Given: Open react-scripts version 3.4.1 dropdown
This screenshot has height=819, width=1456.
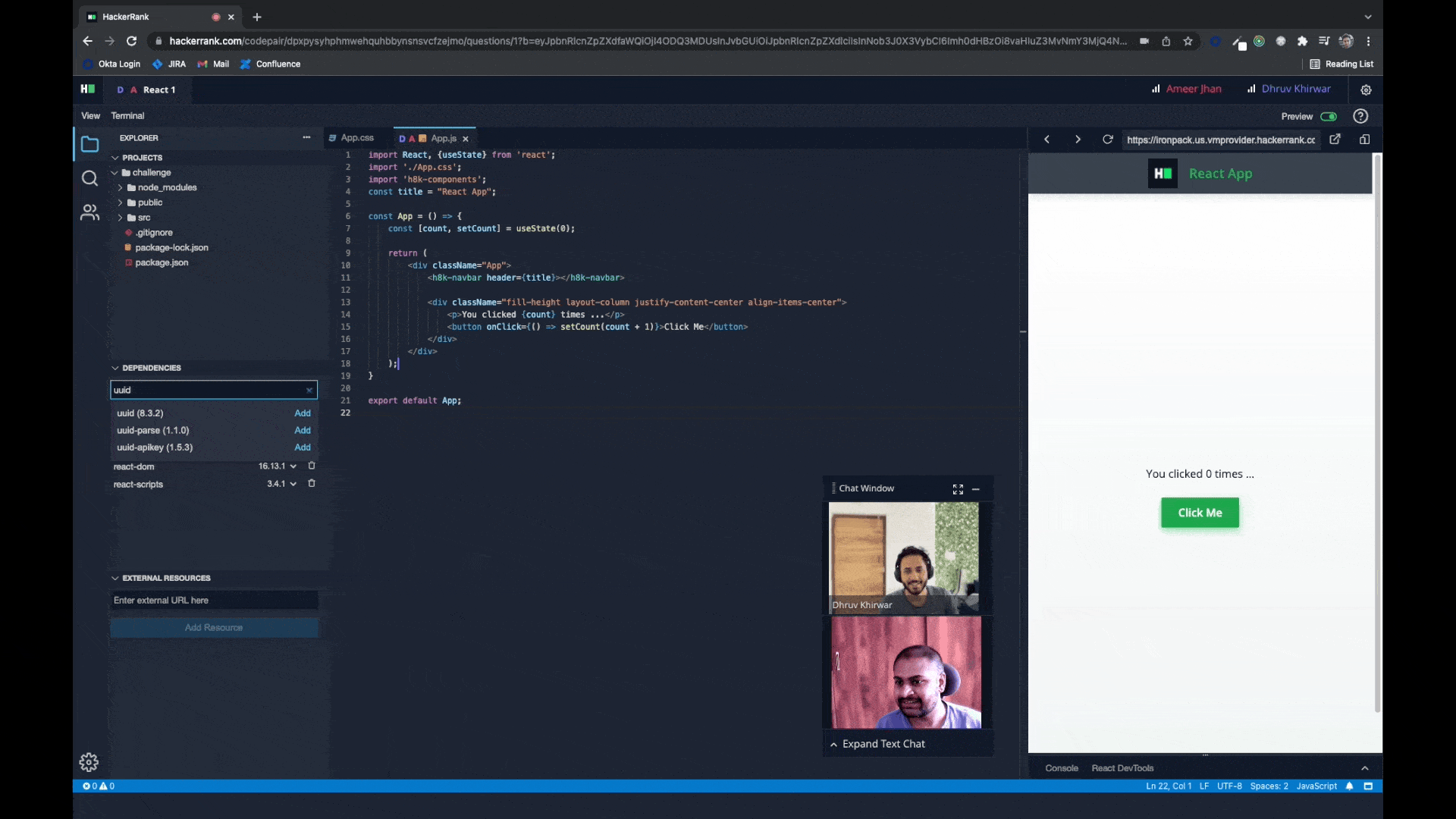Looking at the screenshot, I should pyautogui.click(x=281, y=484).
